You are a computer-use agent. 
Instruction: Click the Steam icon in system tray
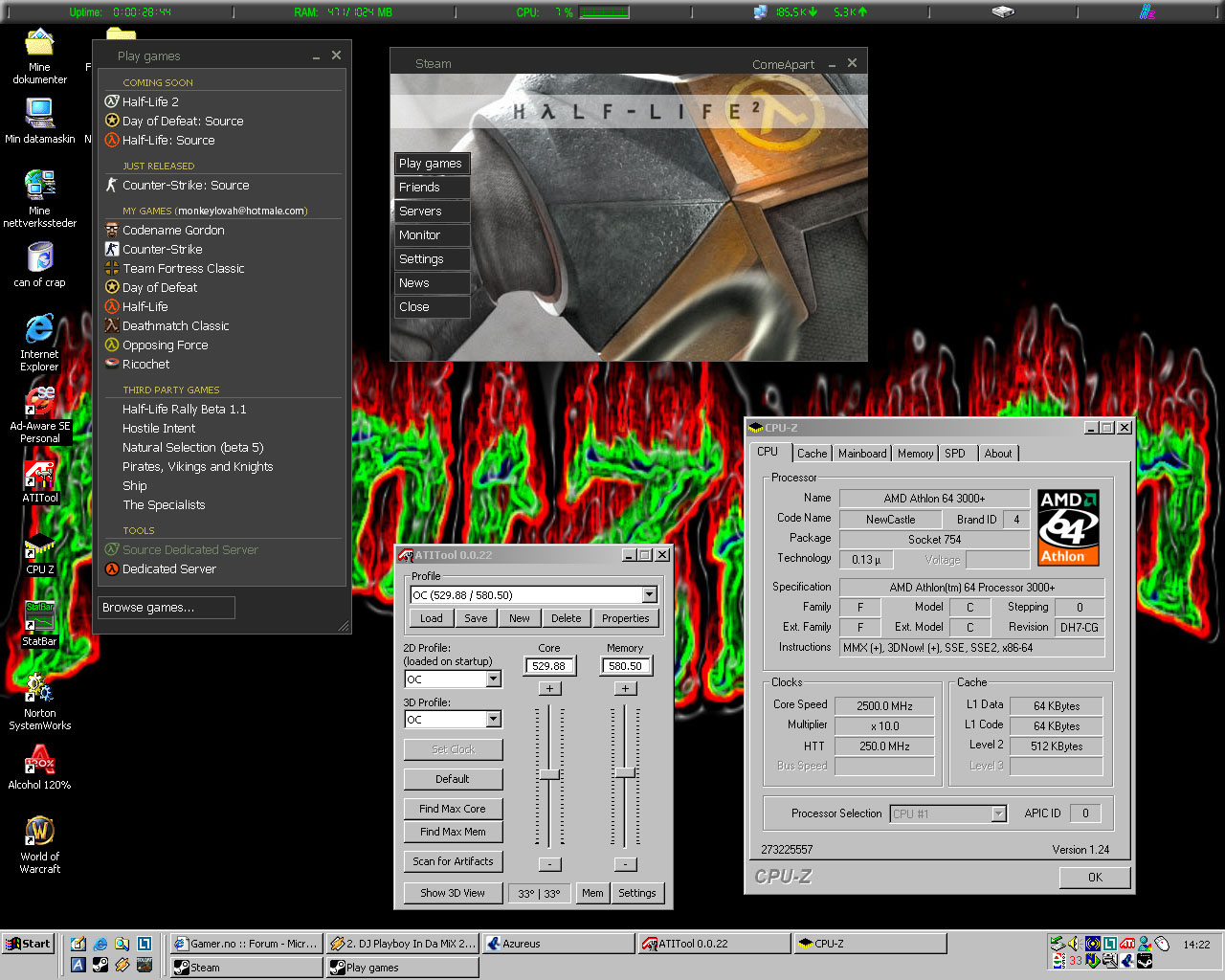1145,961
